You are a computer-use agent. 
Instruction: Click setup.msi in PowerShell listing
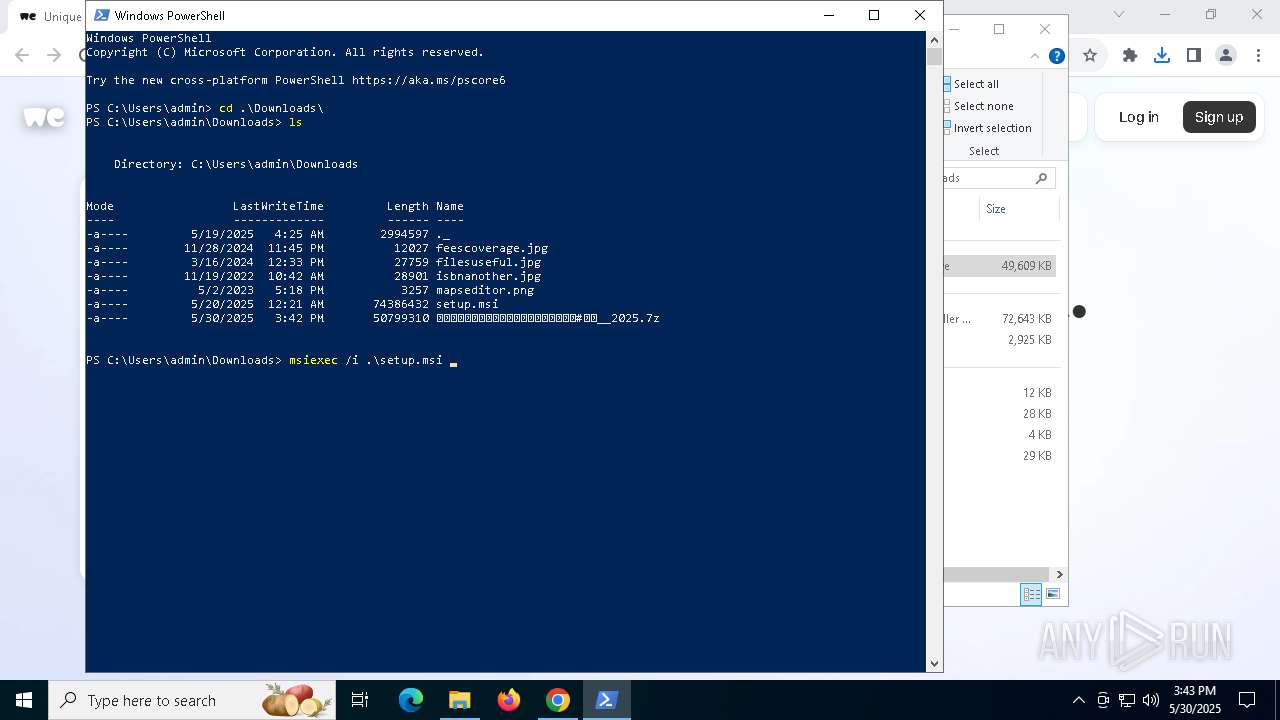tap(467, 304)
